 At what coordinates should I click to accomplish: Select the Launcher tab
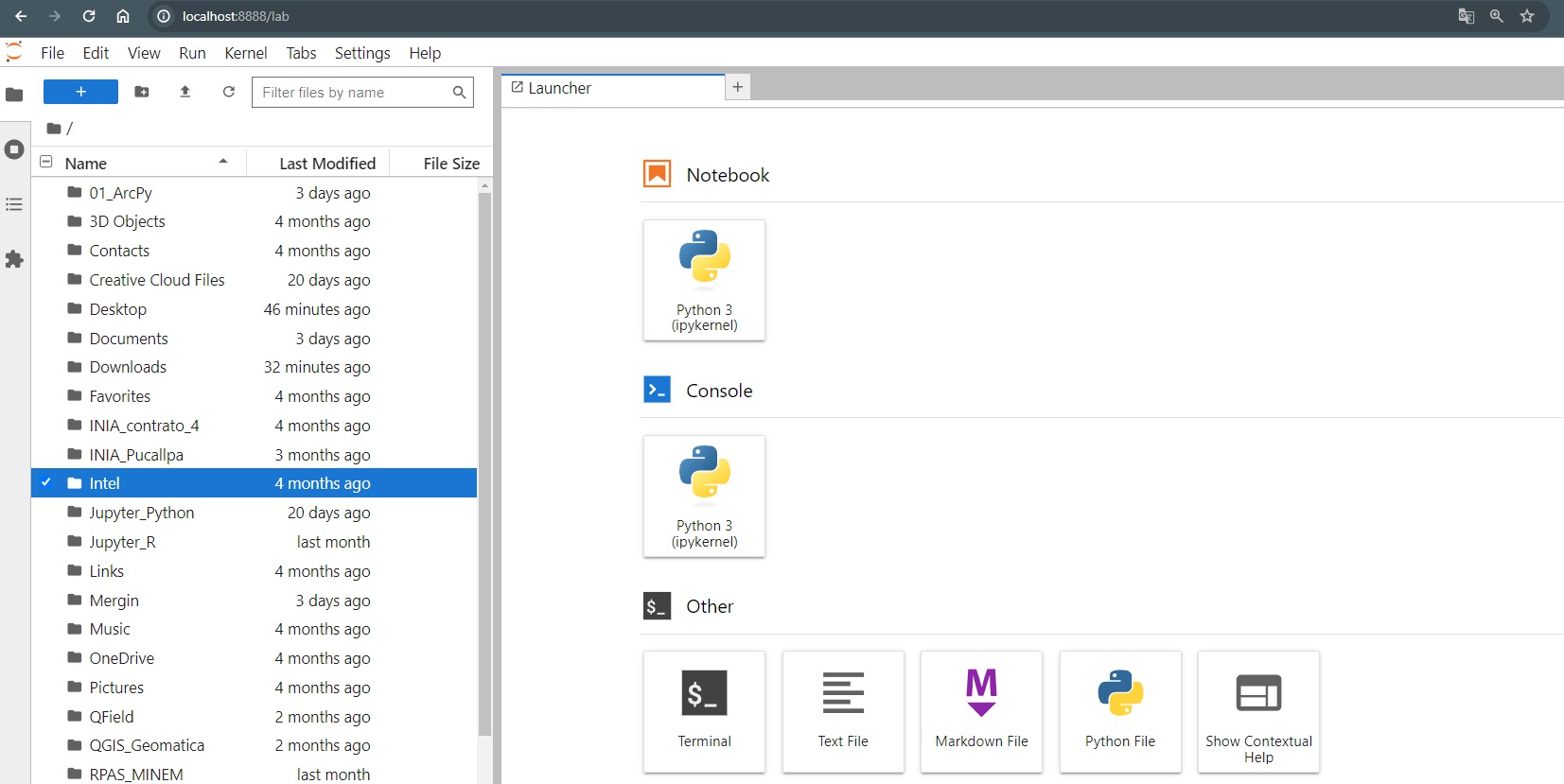click(x=613, y=88)
